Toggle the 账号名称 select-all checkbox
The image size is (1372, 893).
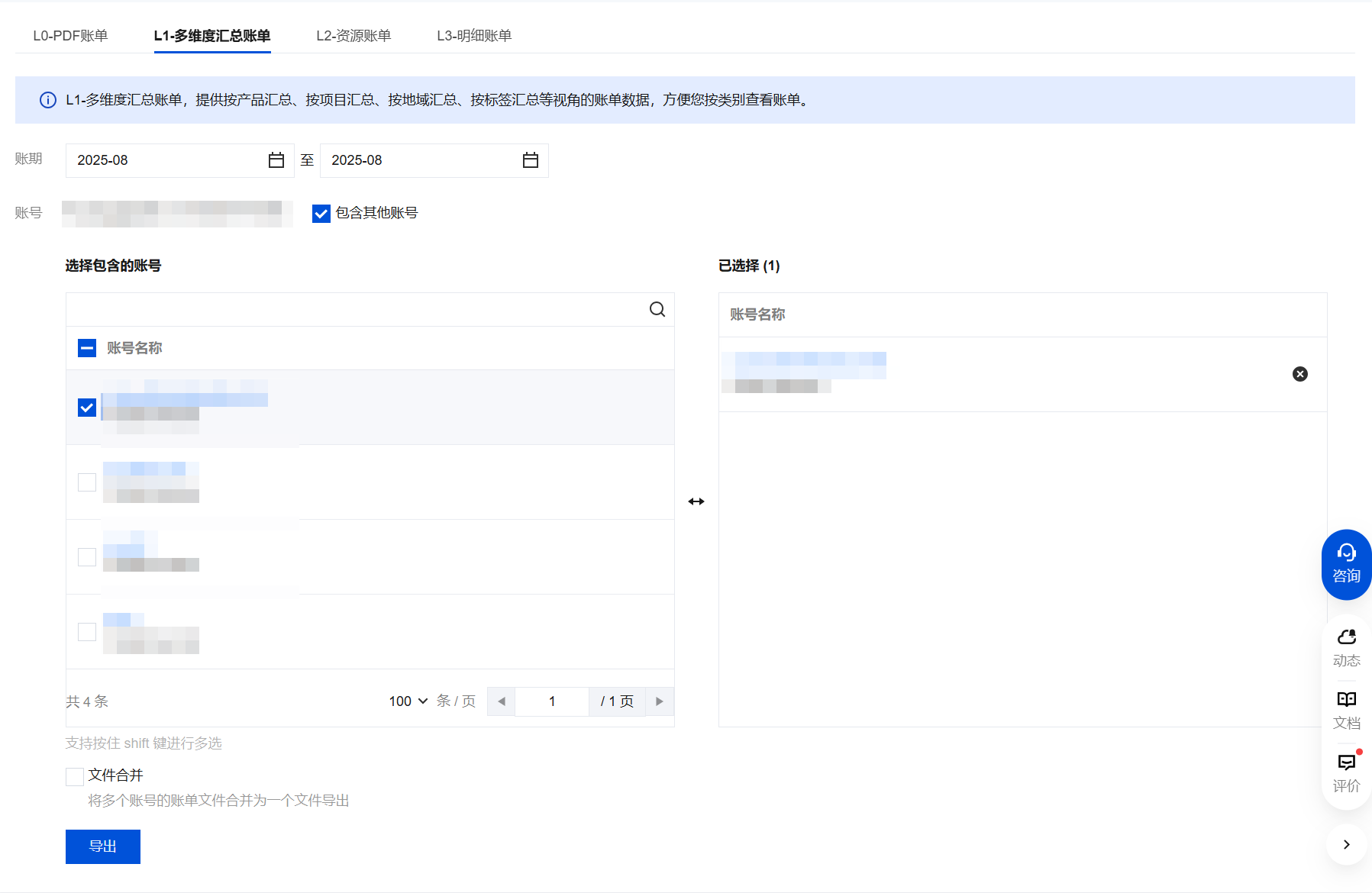point(87,348)
